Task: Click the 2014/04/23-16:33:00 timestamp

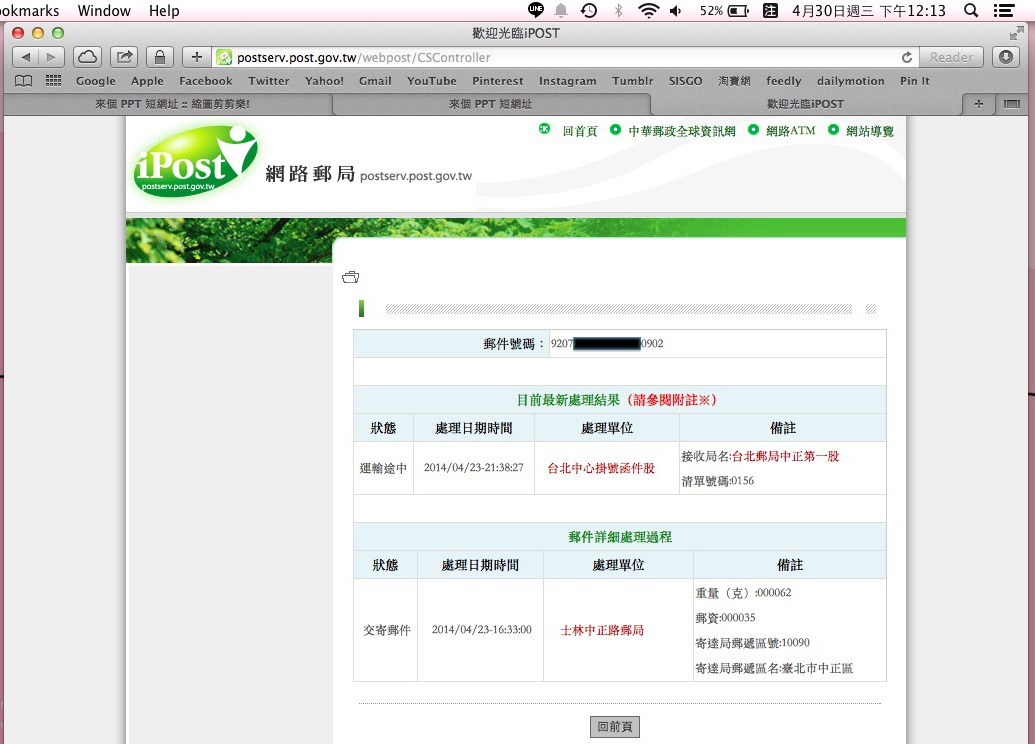Action: [x=482, y=630]
